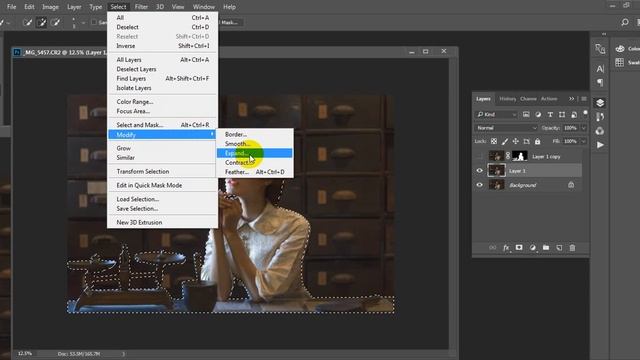
Task: Choose Inverse in the Select menu
Action: pos(162,46)
